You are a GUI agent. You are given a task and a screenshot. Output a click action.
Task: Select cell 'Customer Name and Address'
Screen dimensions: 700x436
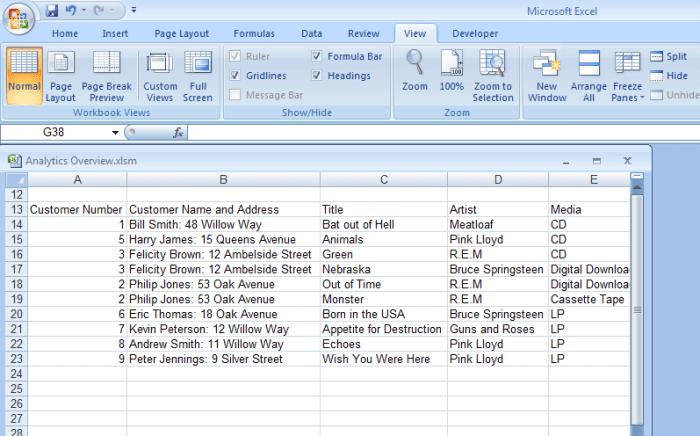pos(223,210)
